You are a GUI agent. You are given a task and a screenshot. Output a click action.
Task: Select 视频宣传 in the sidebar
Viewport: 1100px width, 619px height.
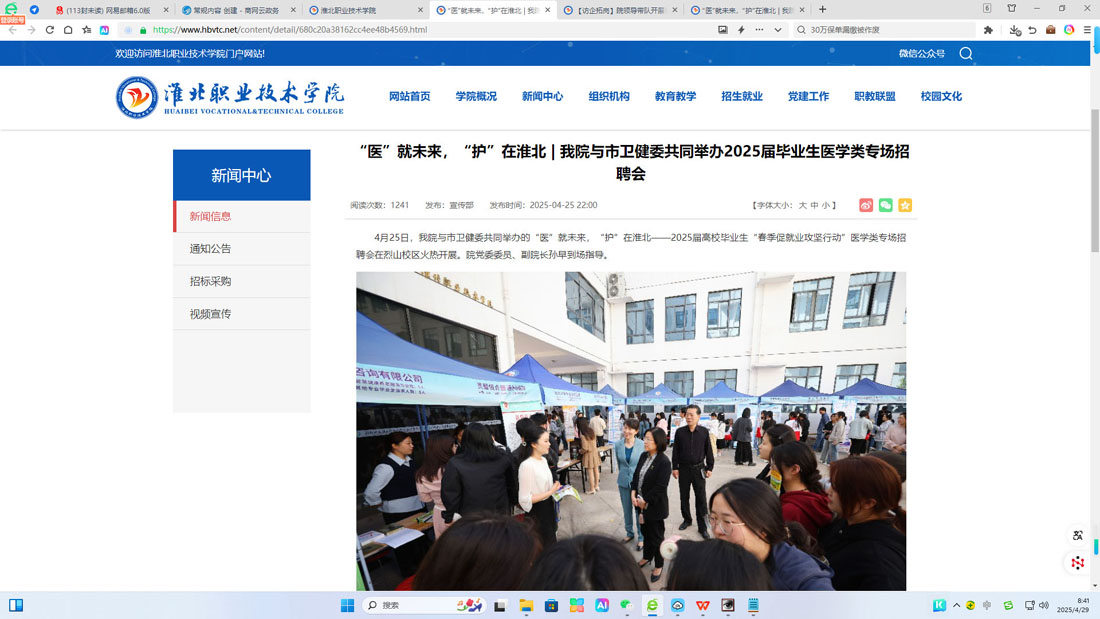click(x=241, y=314)
